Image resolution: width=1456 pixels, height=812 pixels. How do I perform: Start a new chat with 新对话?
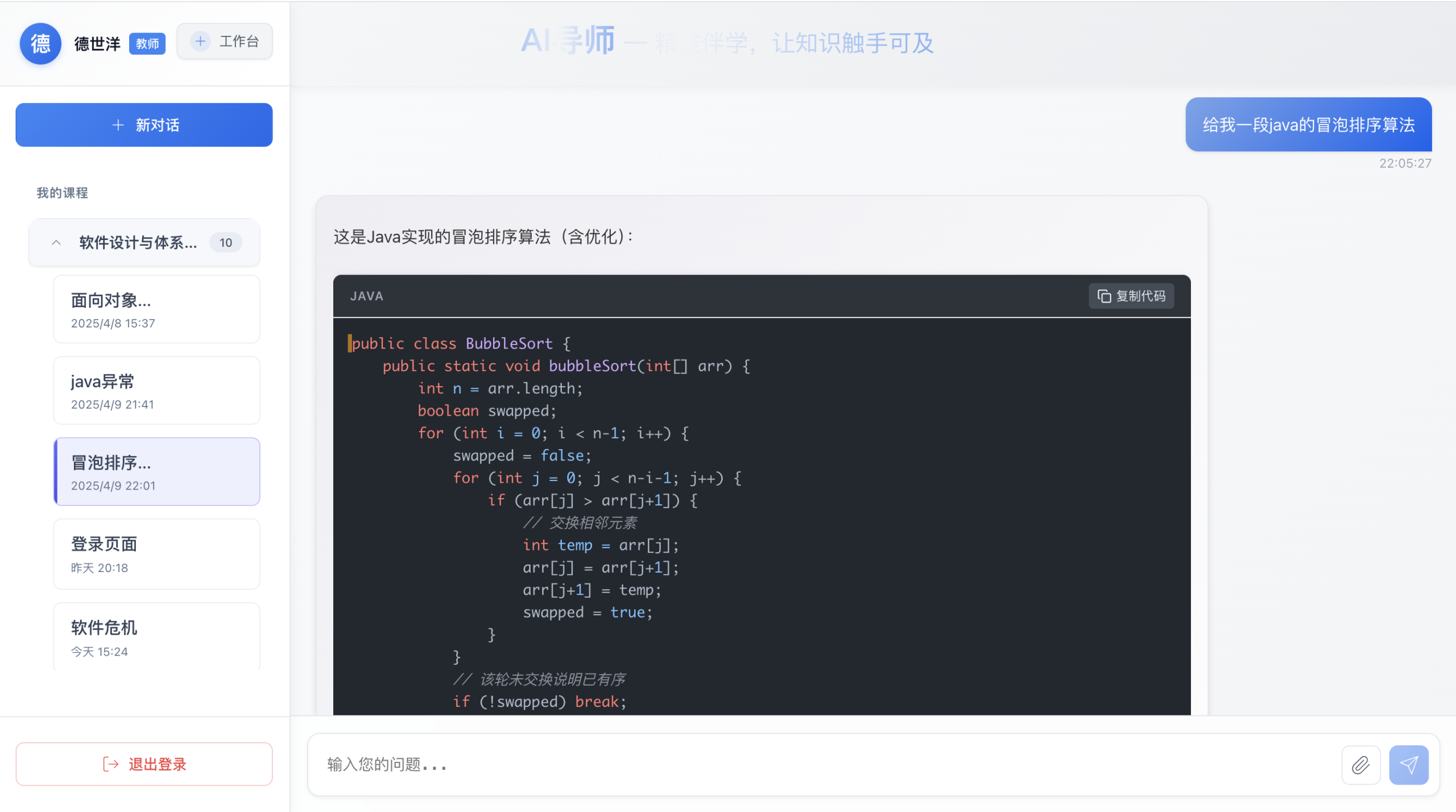pos(143,125)
